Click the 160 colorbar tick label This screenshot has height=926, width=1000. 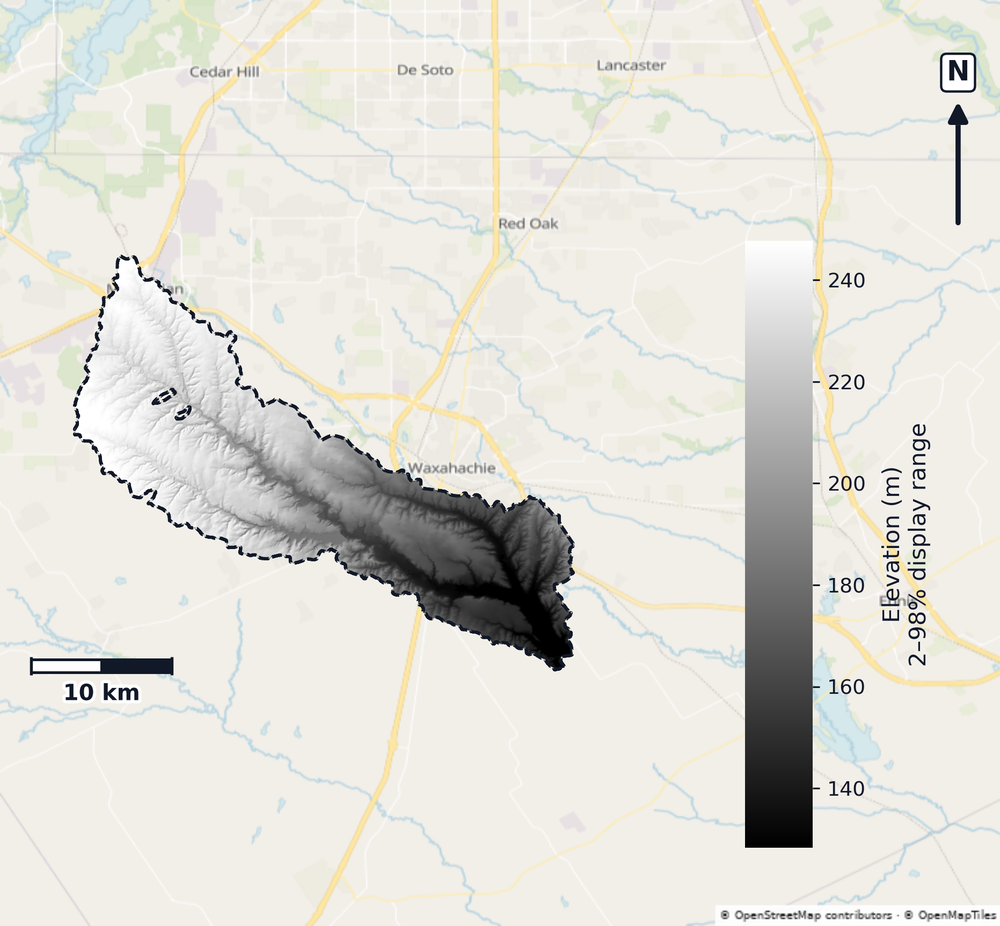[x=846, y=687]
